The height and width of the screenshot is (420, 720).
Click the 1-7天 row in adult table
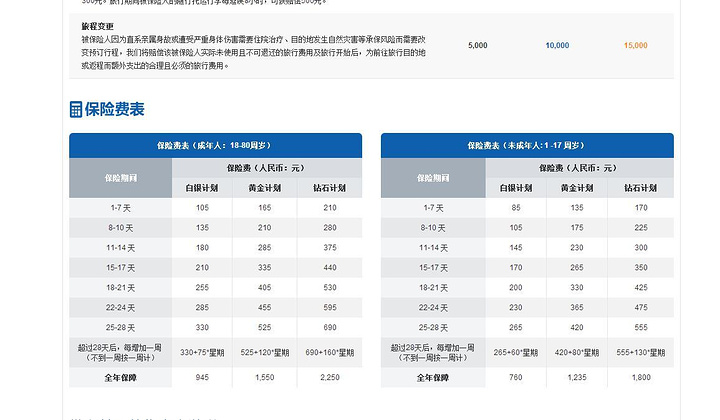[120, 207]
